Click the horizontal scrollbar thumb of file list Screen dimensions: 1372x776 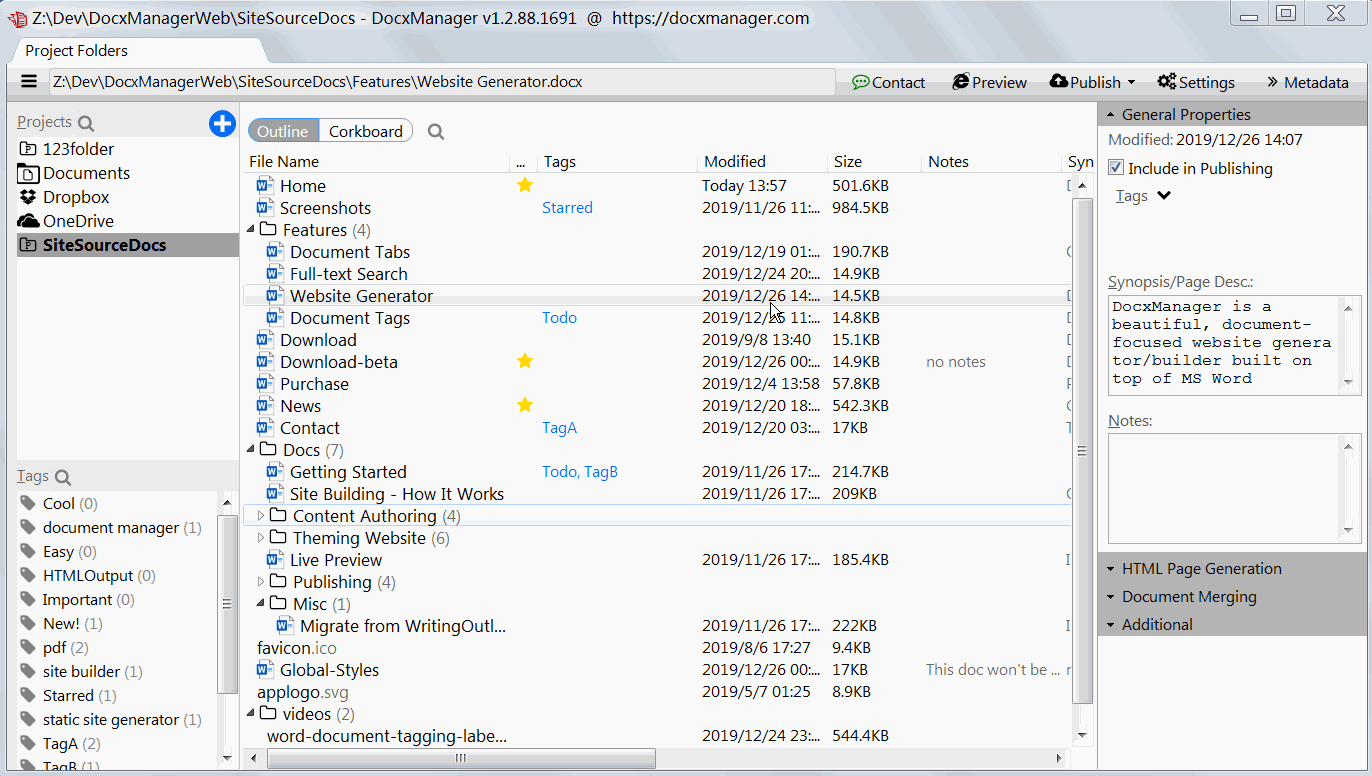(x=461, y=759)
